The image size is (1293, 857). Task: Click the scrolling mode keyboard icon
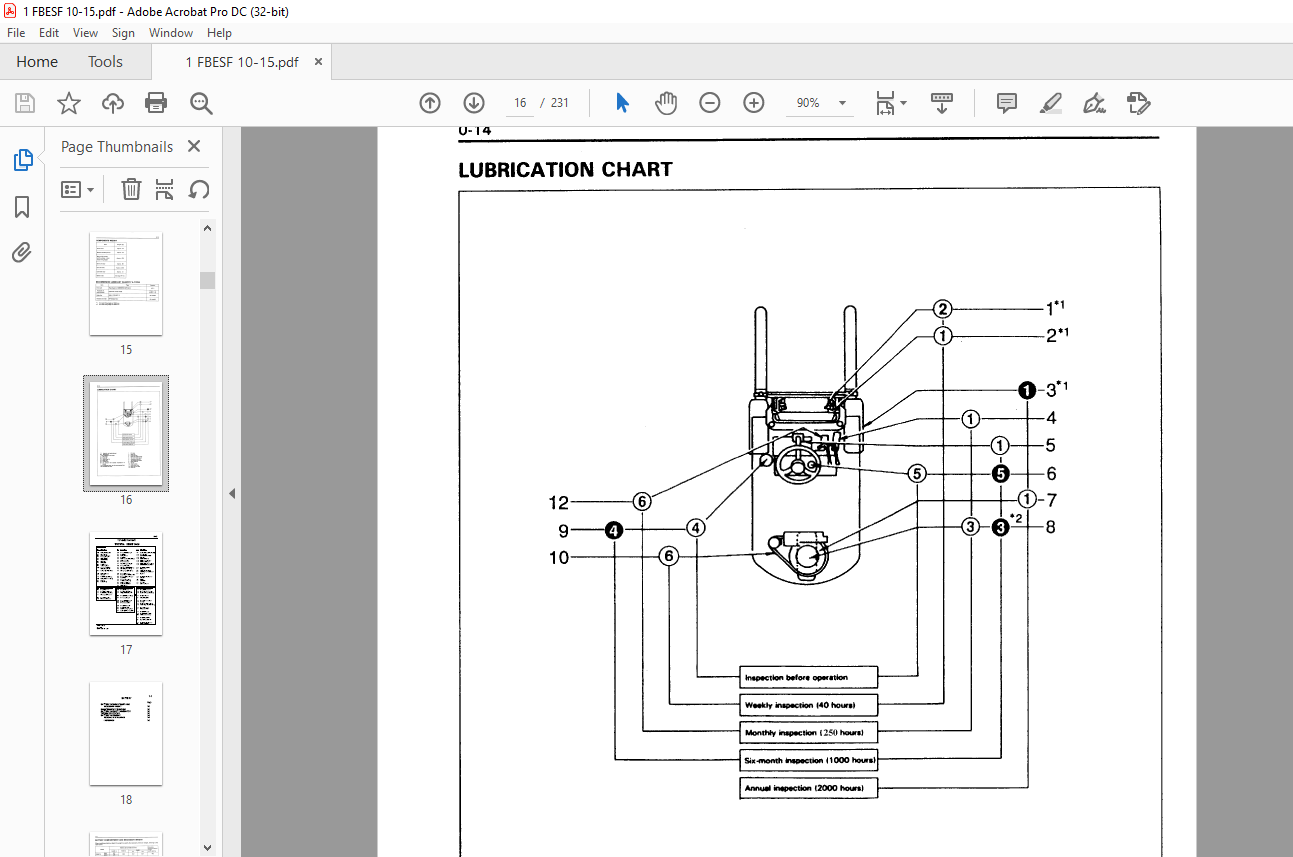(942, 103)
